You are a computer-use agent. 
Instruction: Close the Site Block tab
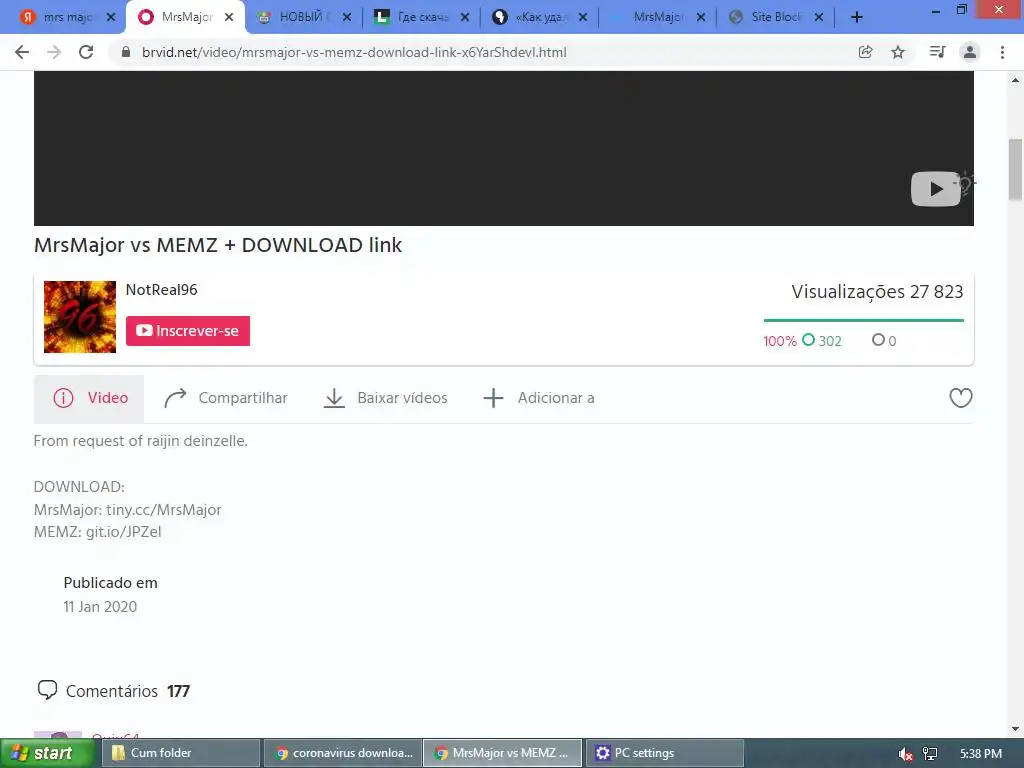pos(819,17)
